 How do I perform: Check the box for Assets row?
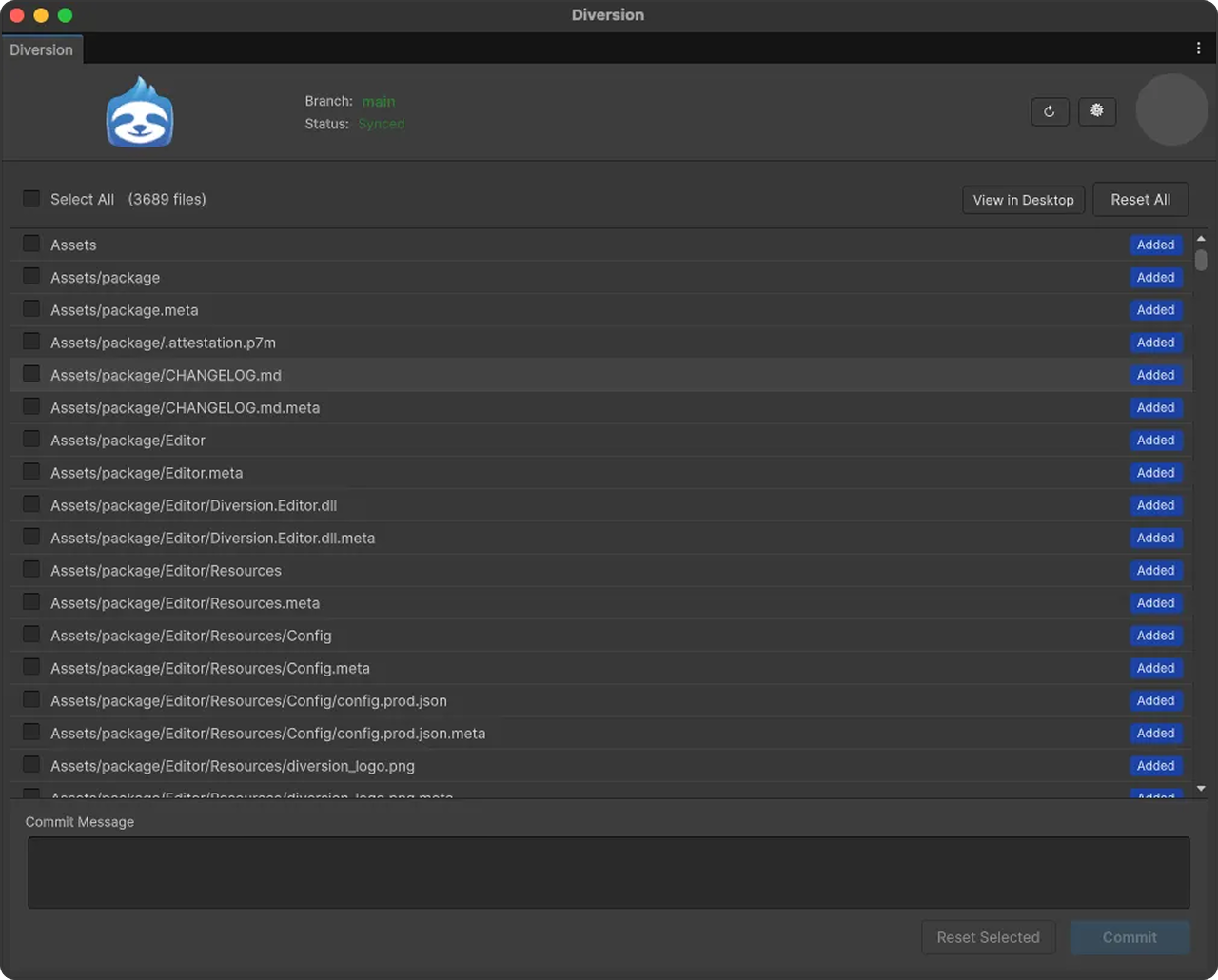pos(31,244)
